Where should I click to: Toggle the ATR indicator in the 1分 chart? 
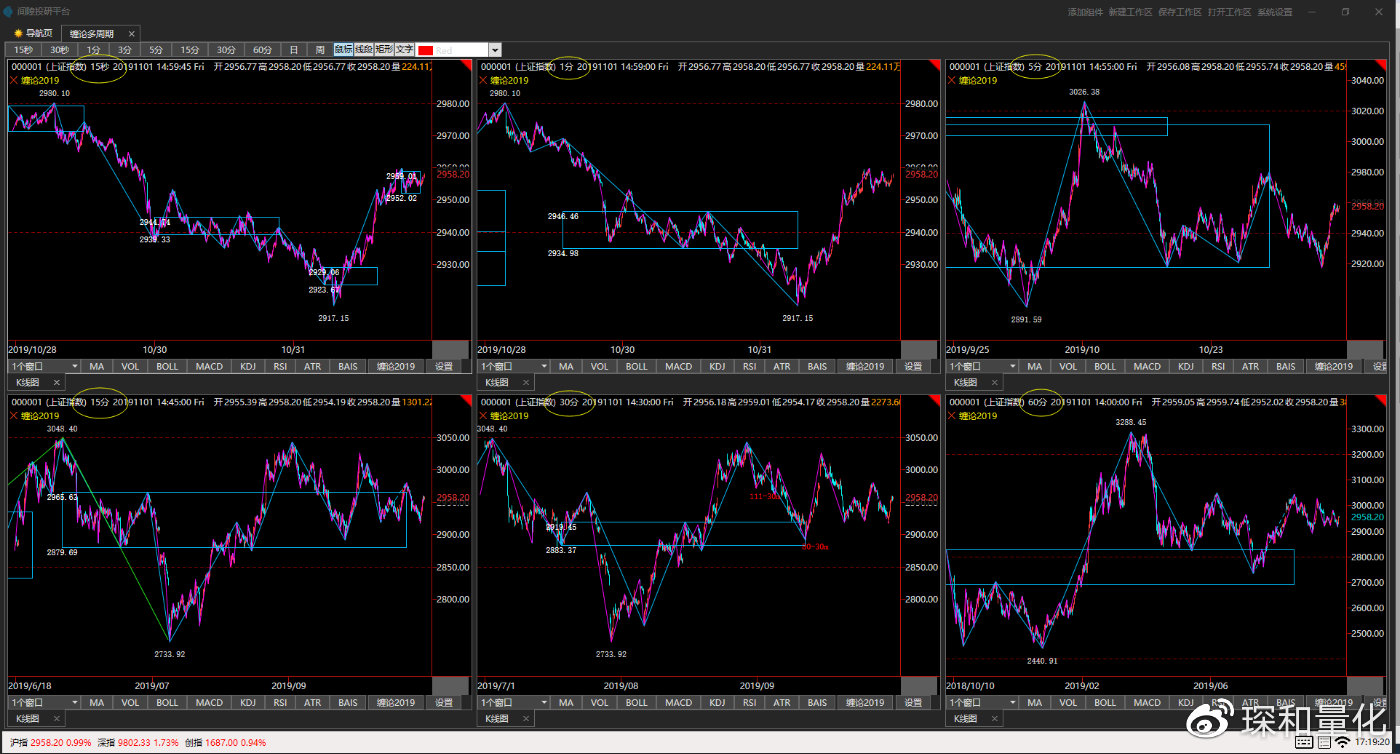(782, 366)
